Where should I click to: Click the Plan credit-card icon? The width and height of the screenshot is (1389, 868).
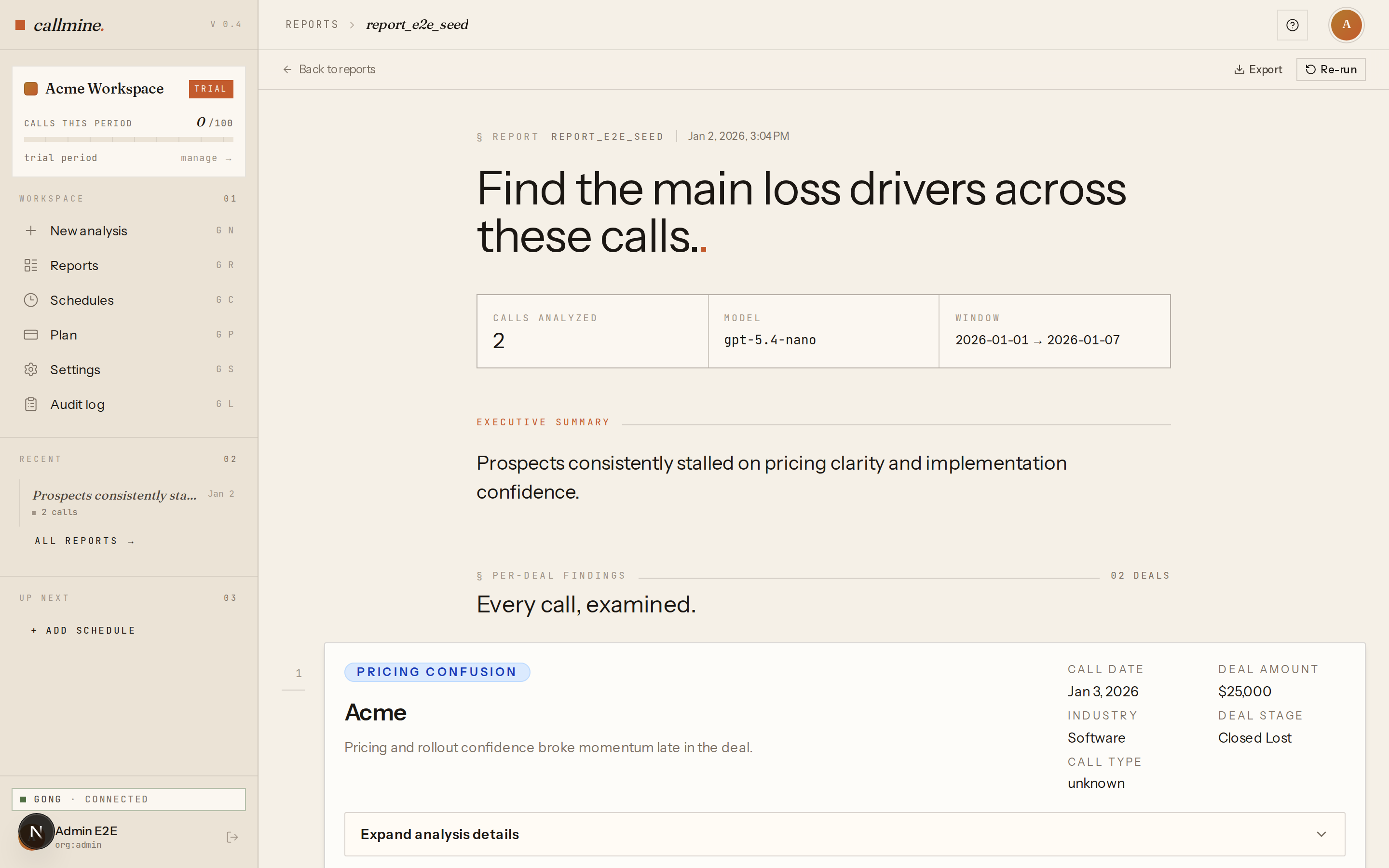click(x=31, y=335)
